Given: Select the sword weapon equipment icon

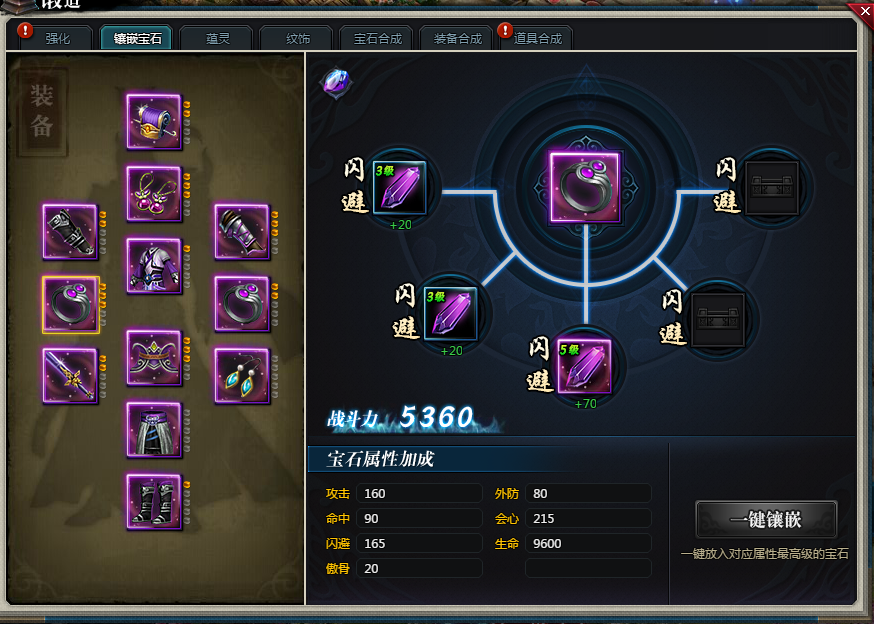Looking at the screenshot, I should (x=70, y=375).
